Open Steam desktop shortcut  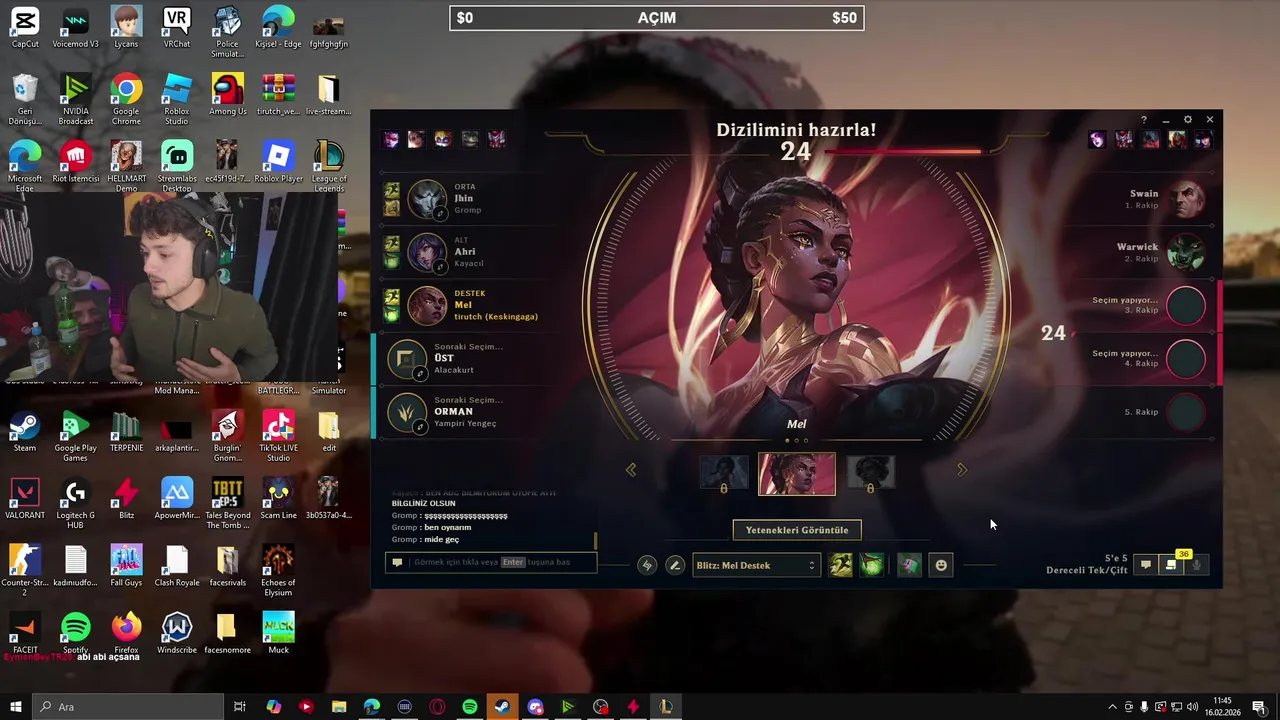(x=25, y=432)
